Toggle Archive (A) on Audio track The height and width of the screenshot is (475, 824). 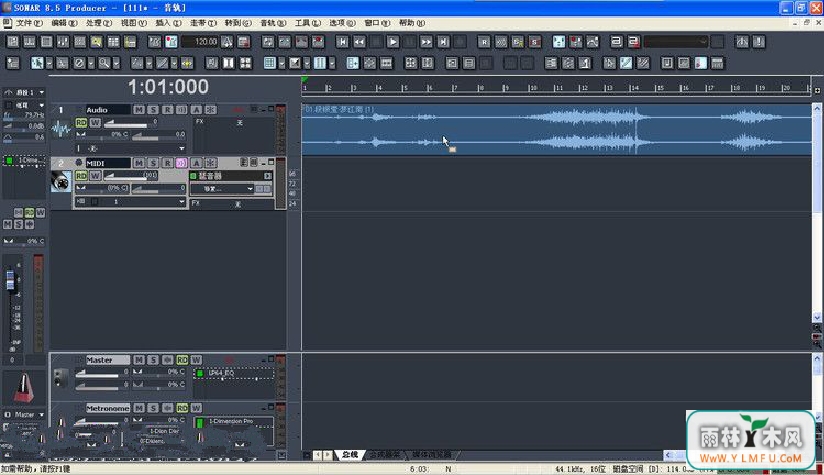pos(196,109)
